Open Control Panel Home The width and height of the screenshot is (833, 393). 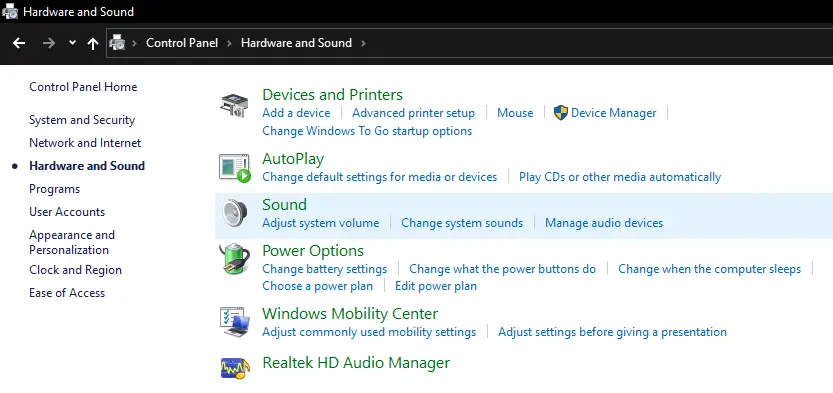click(x=83, y=87)
